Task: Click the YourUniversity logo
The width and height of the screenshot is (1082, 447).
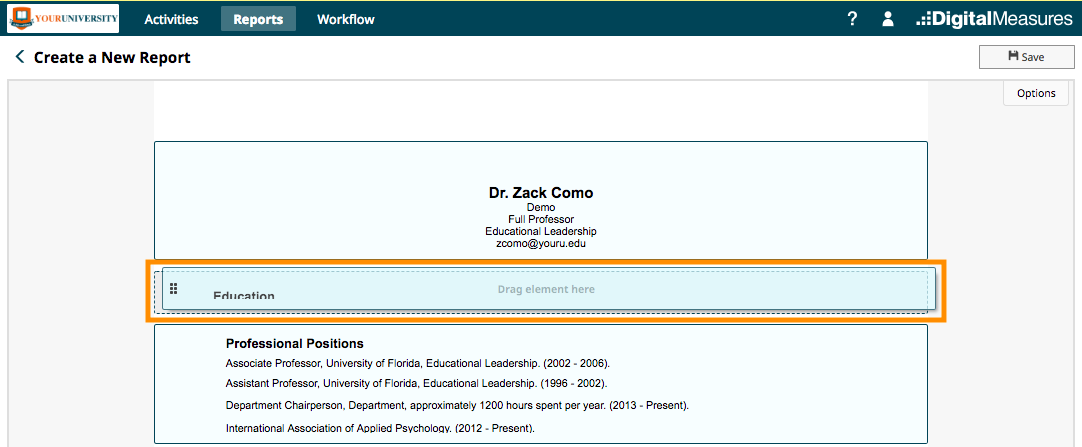Action: click(63, 19)
